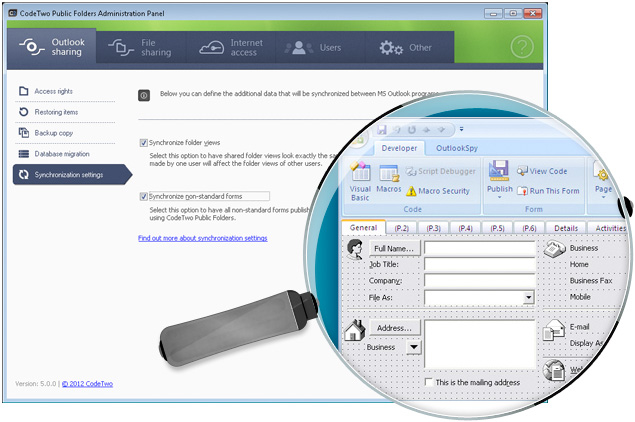Click the contact person portrait icon
Screen dimensions: 635x422
pos(355,249)
